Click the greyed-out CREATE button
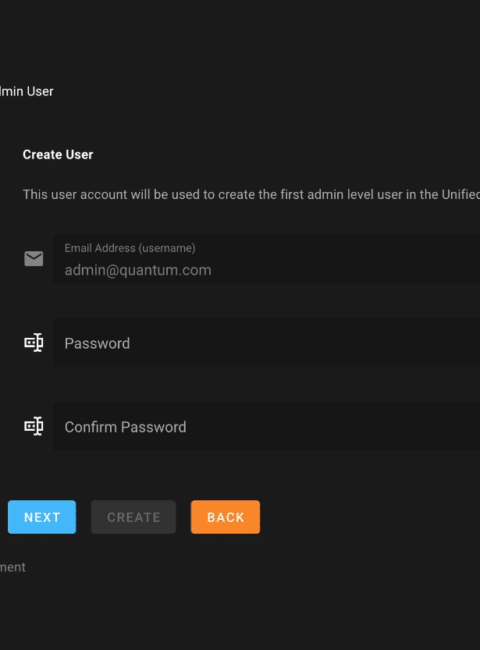 pyautogui.click(x=133, y=517)
